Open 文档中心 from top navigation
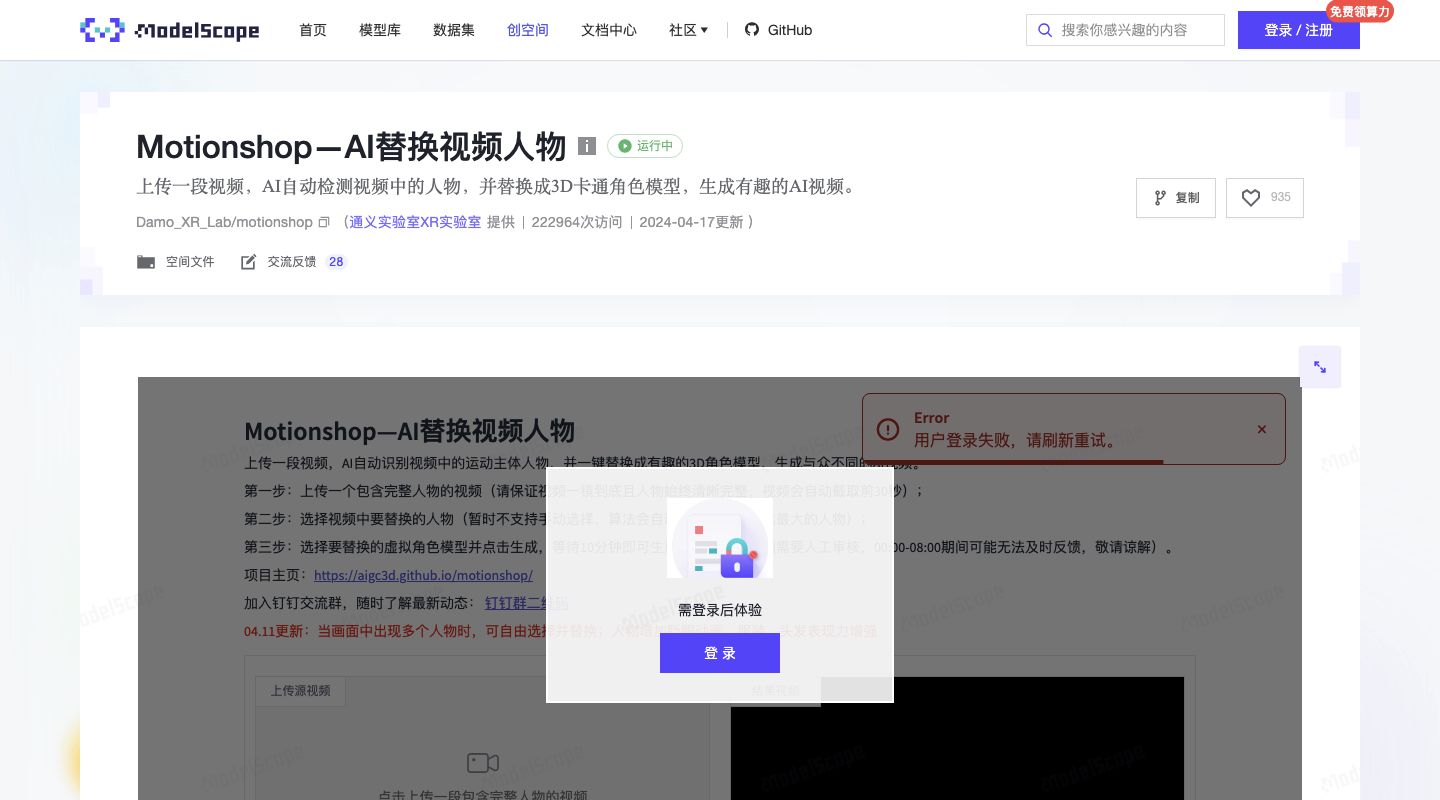This screenshot has height=800, width=1440. (x=609, y=30)
